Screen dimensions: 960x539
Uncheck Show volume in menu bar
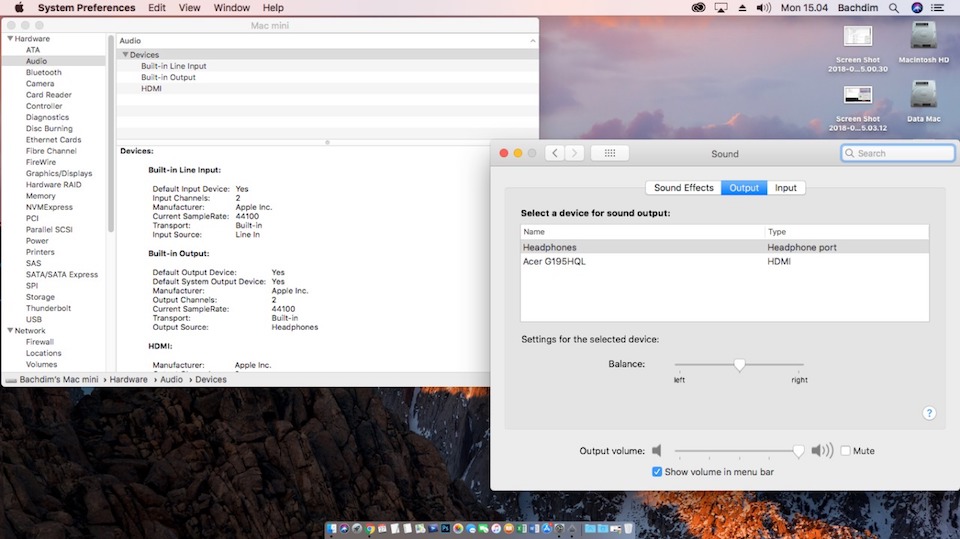point(657,472)
